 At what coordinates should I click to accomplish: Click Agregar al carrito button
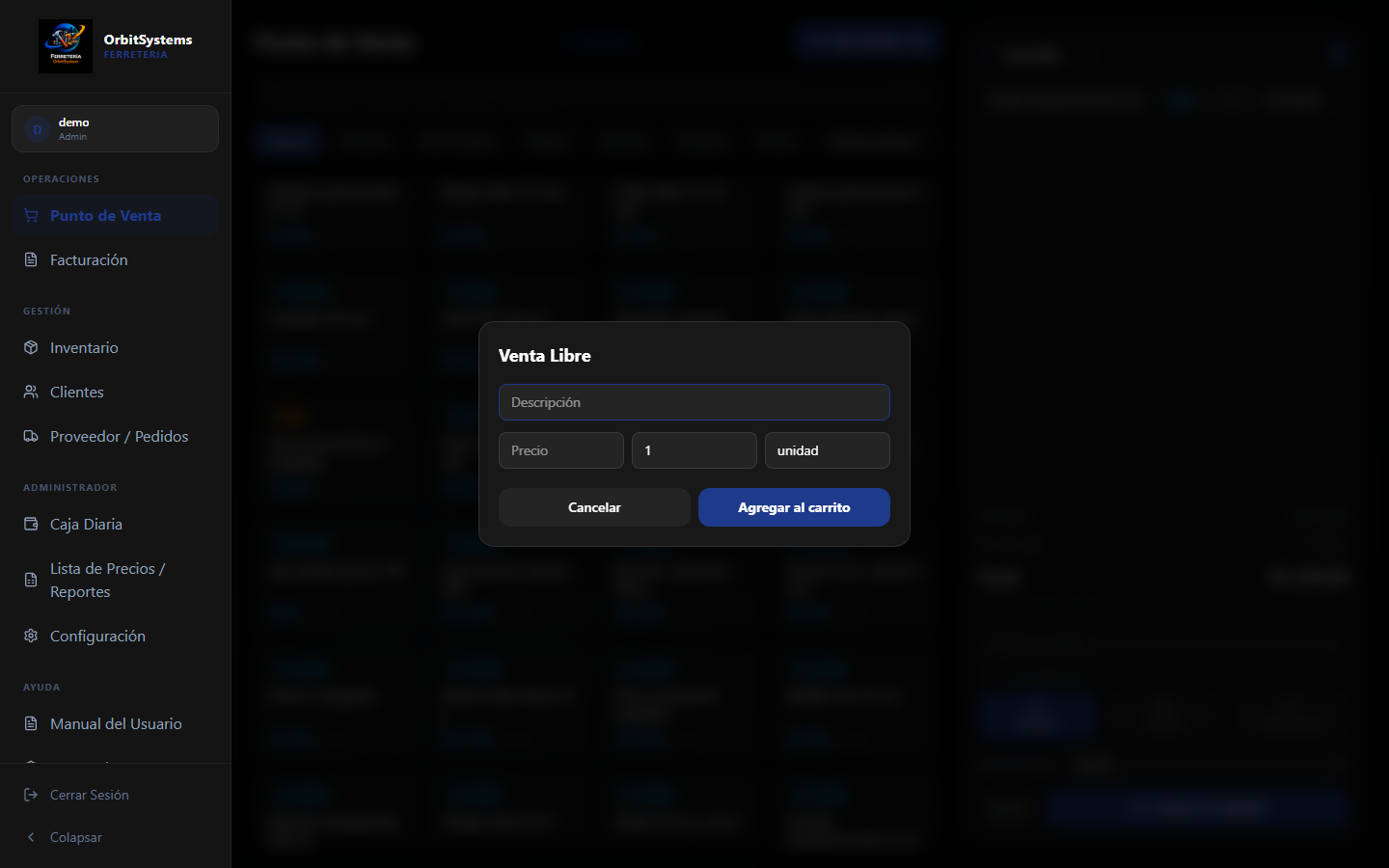pos(794,507)
